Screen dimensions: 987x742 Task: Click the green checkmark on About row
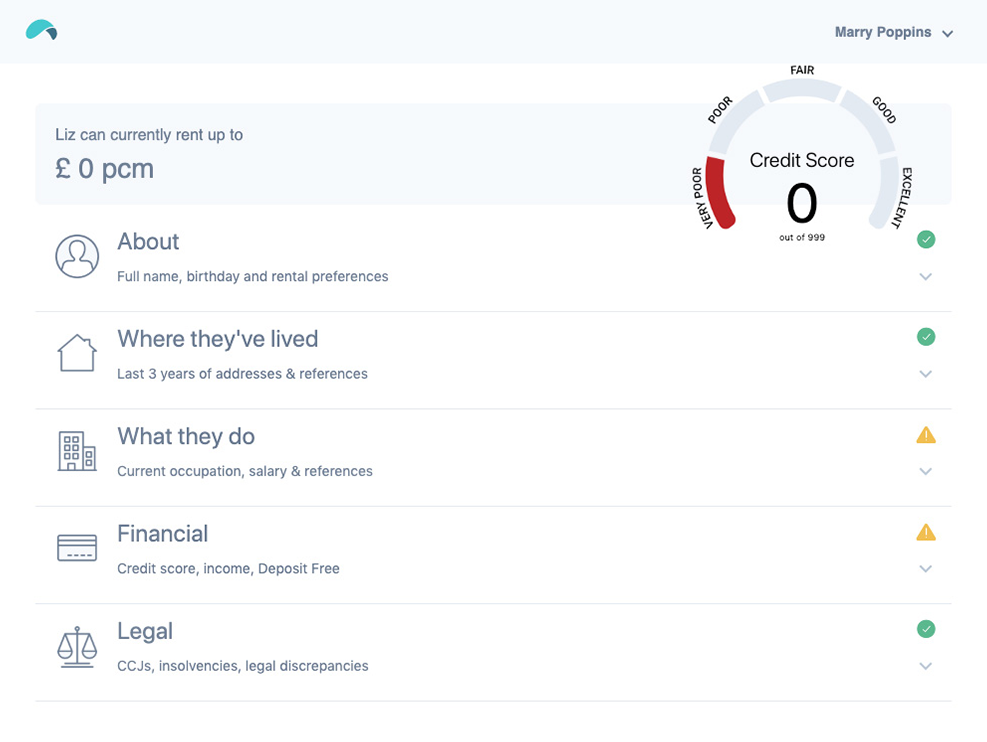(926, 239)
